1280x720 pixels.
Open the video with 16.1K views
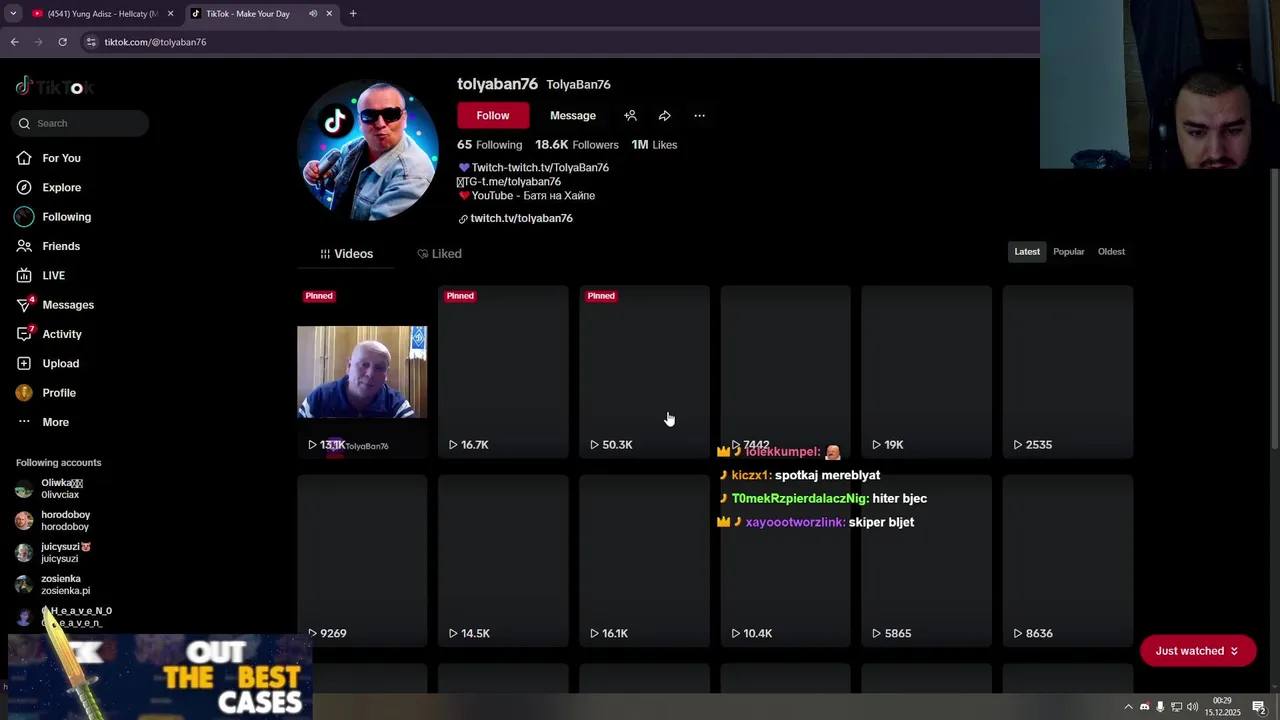644,561
